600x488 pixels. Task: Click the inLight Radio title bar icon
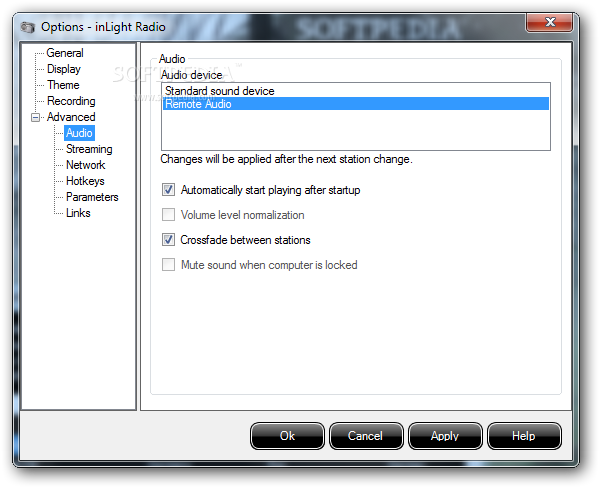coord(28,28)
